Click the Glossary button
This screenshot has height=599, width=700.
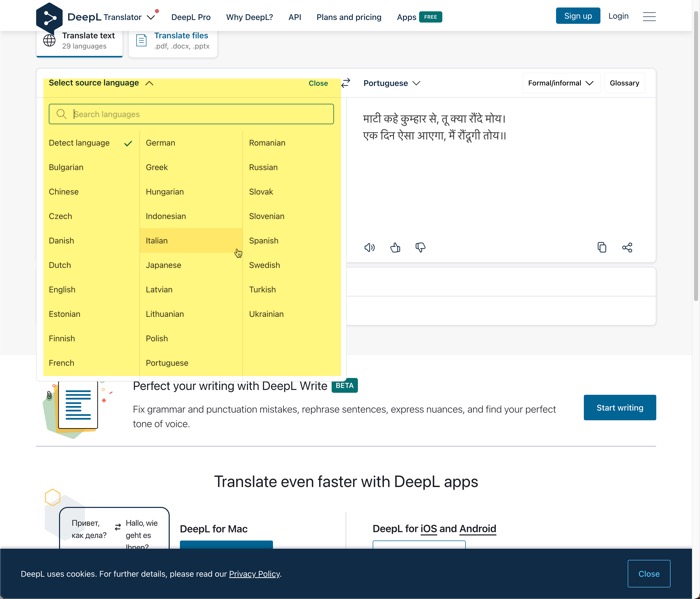(x=624, y=83)
